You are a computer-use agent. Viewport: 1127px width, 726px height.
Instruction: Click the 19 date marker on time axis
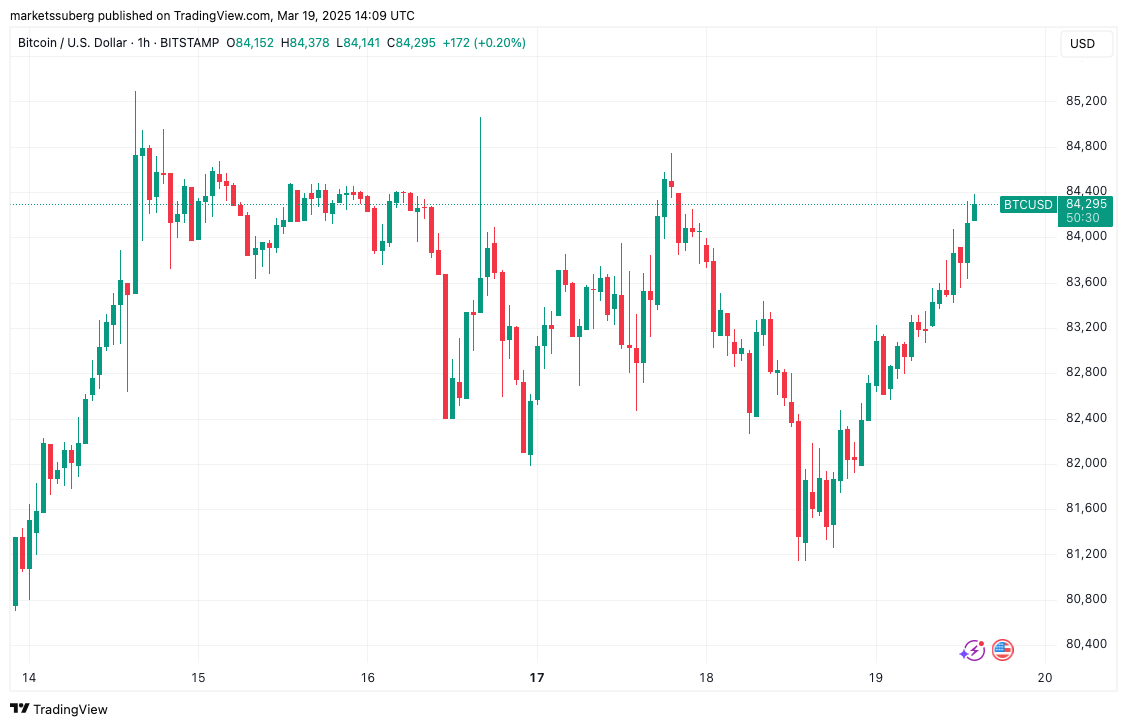pyautogui.click(x=876, y=677)
